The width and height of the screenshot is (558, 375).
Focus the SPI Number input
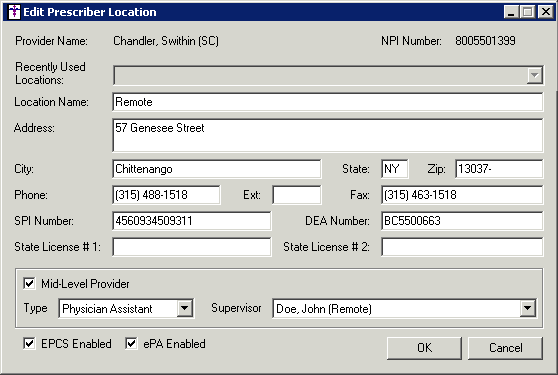(192, 221)
